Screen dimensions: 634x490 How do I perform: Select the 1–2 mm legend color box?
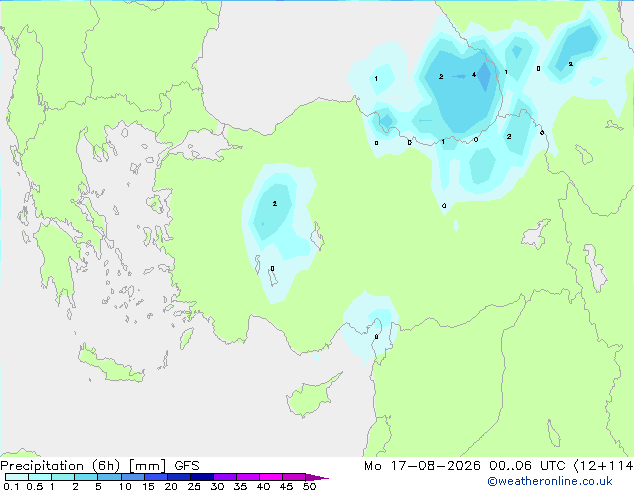[63, 477]
